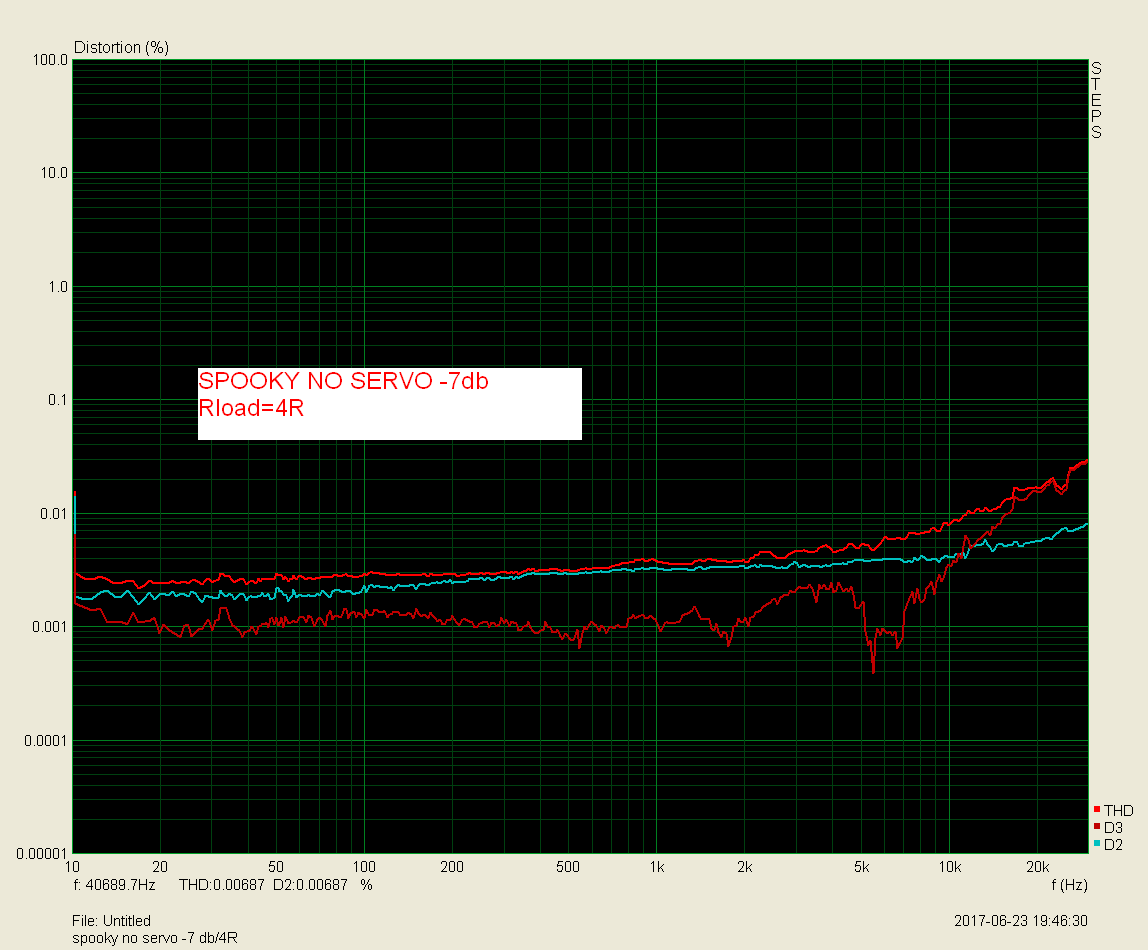Viewport: 1148px width, 950px height.
Task: Click the 10.0 y-axis tick label
Action: coord(53,173)
